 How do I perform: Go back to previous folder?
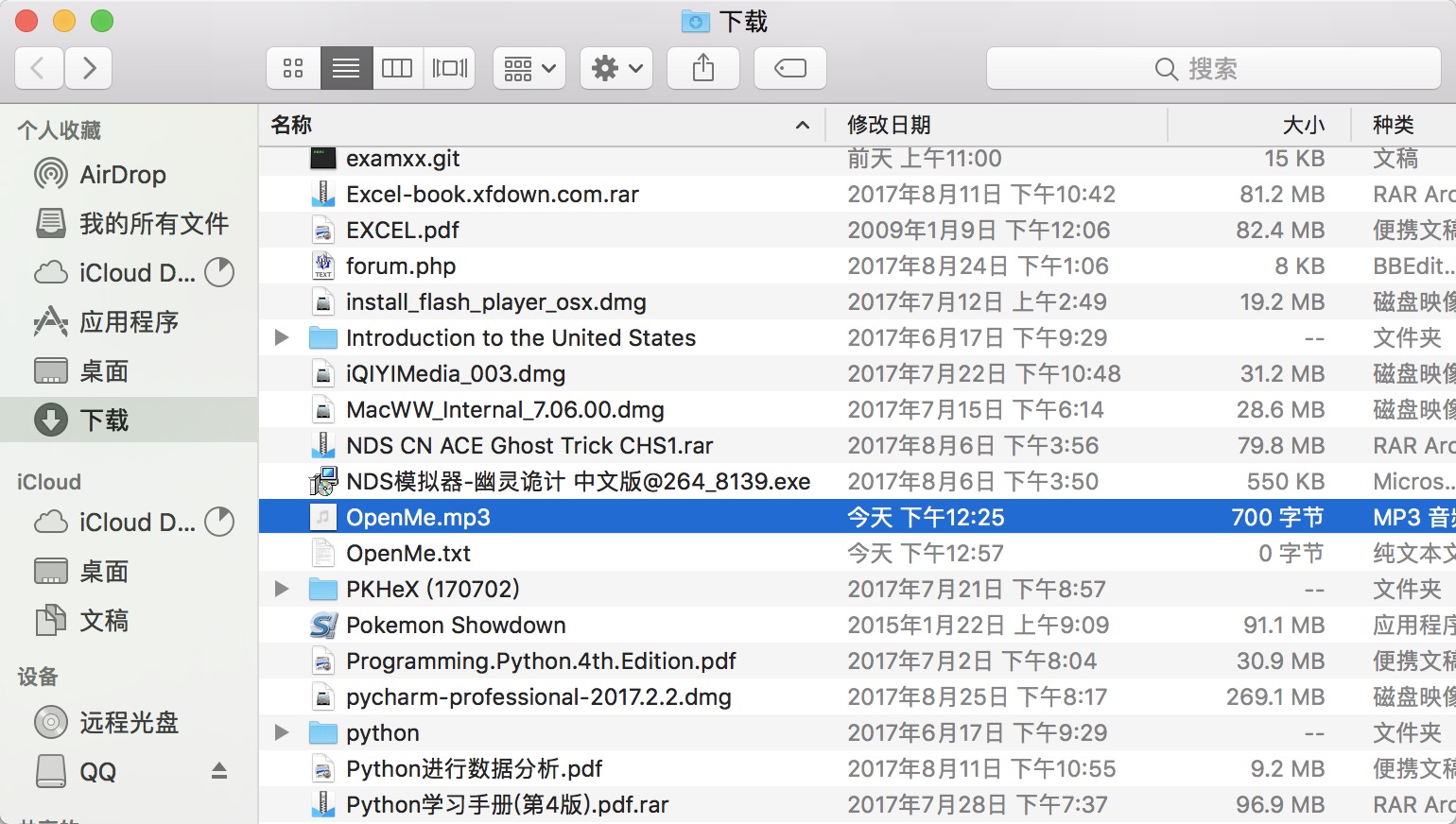click(x=39, y=68)
